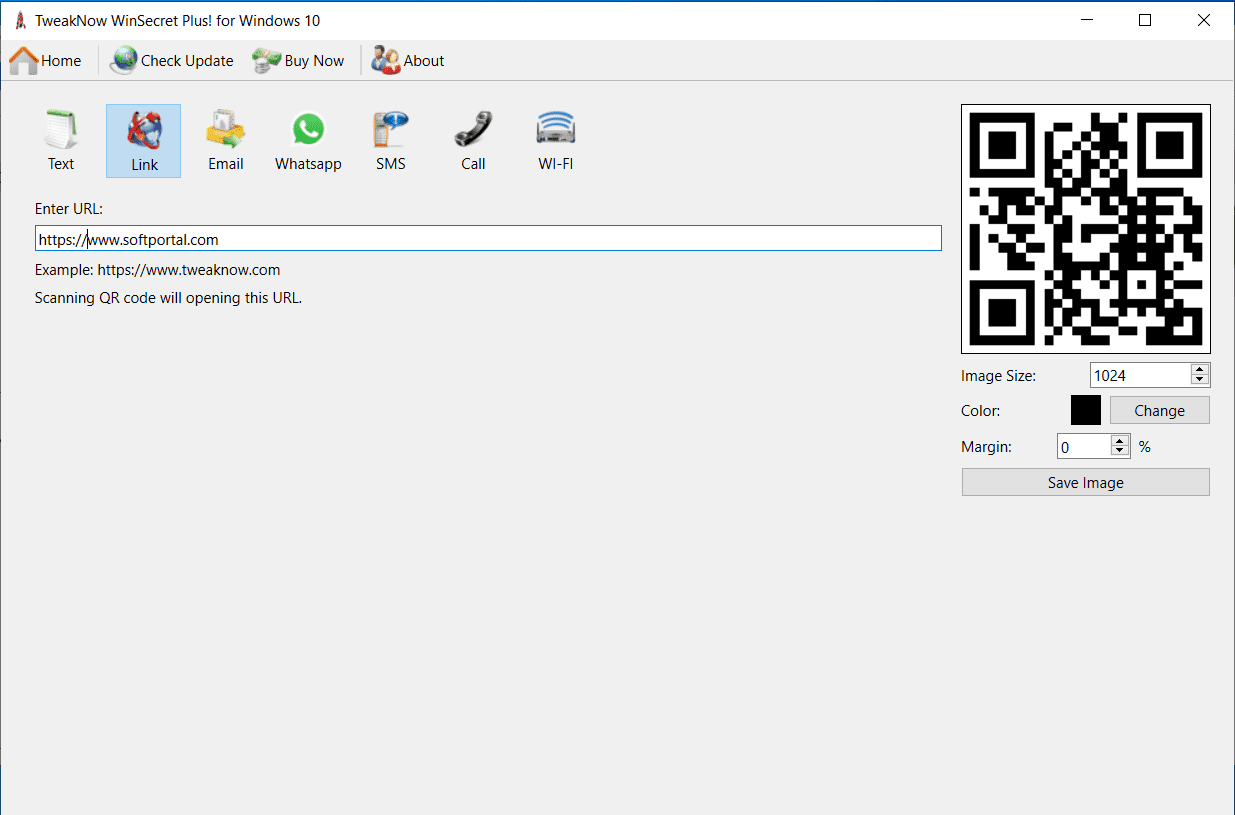The width and height of the screenshot is (1235, 815).
Task: Select the Call QR code option
Action: pyautogui.click(x=473, y=141)
